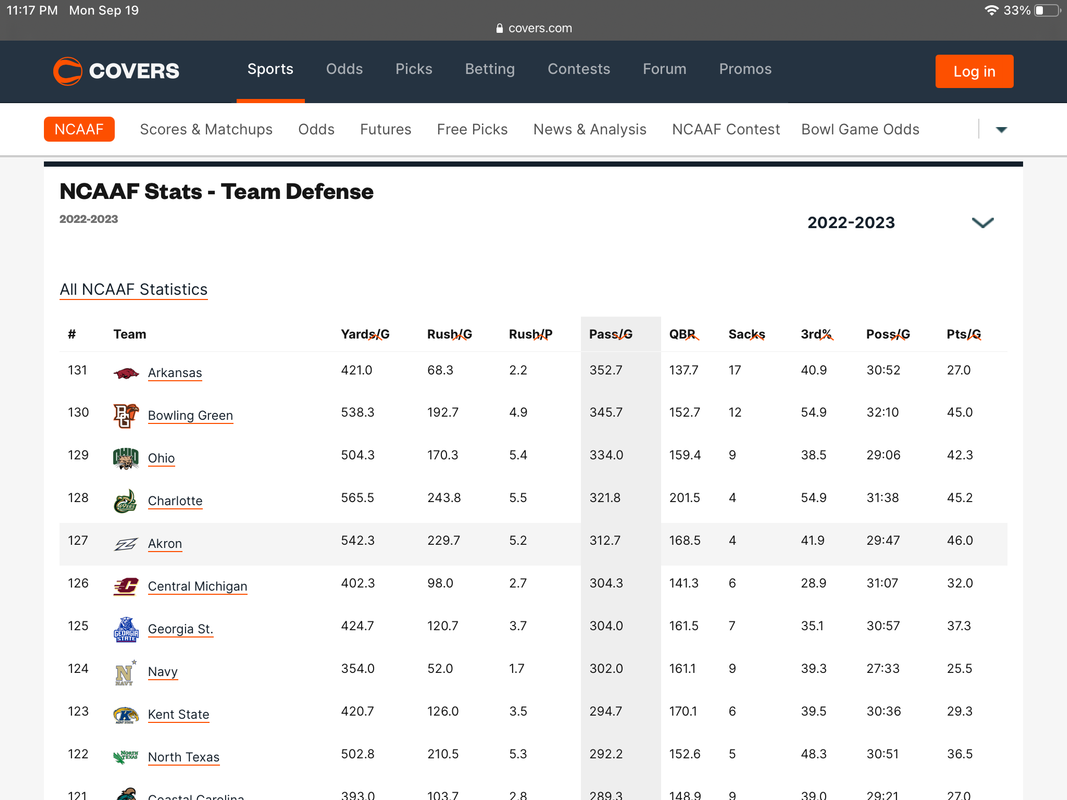Tap the covers.com address bar

pyautogui.click(x=534, y=28)
